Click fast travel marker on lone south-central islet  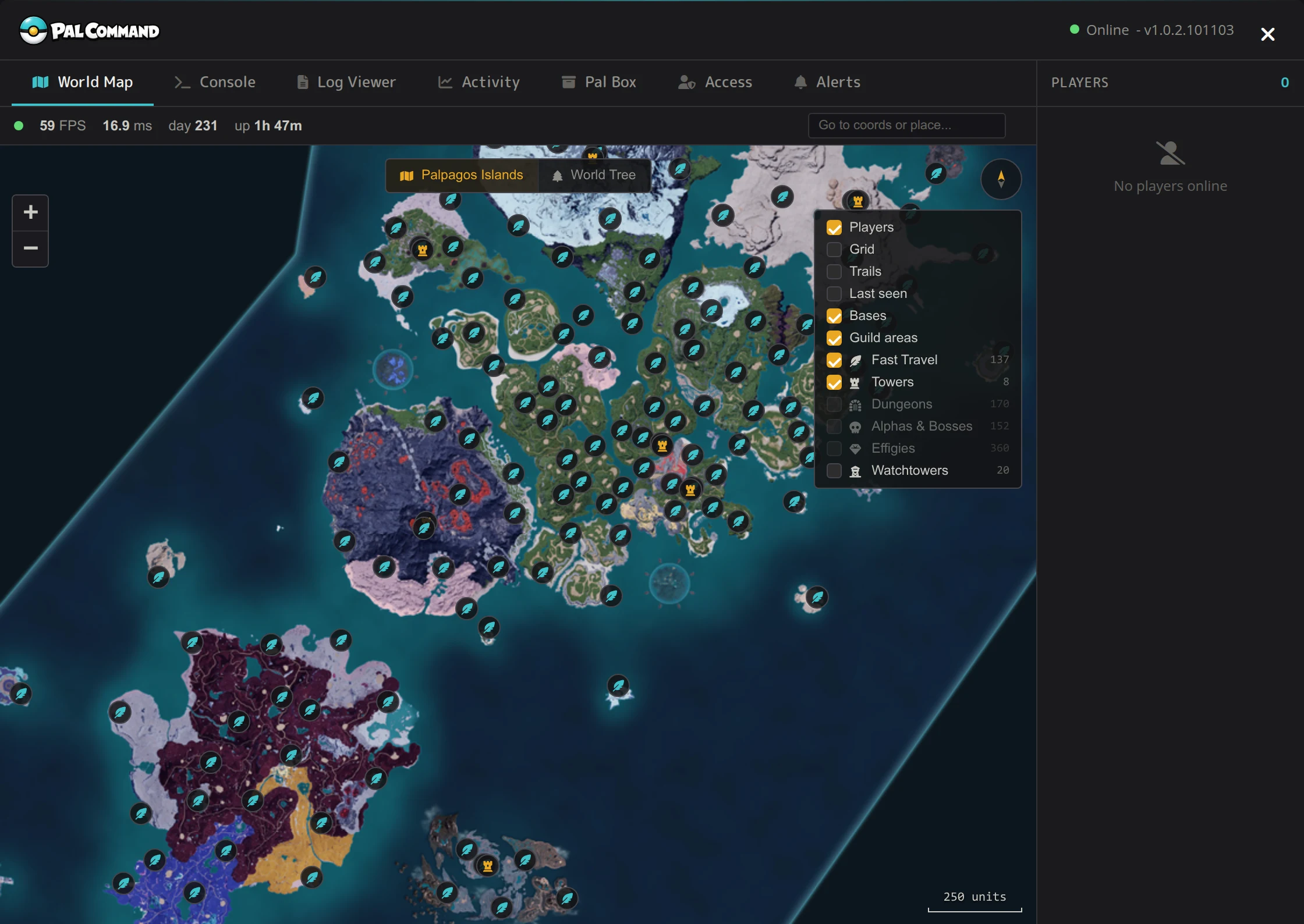click(x=618, y=686)
